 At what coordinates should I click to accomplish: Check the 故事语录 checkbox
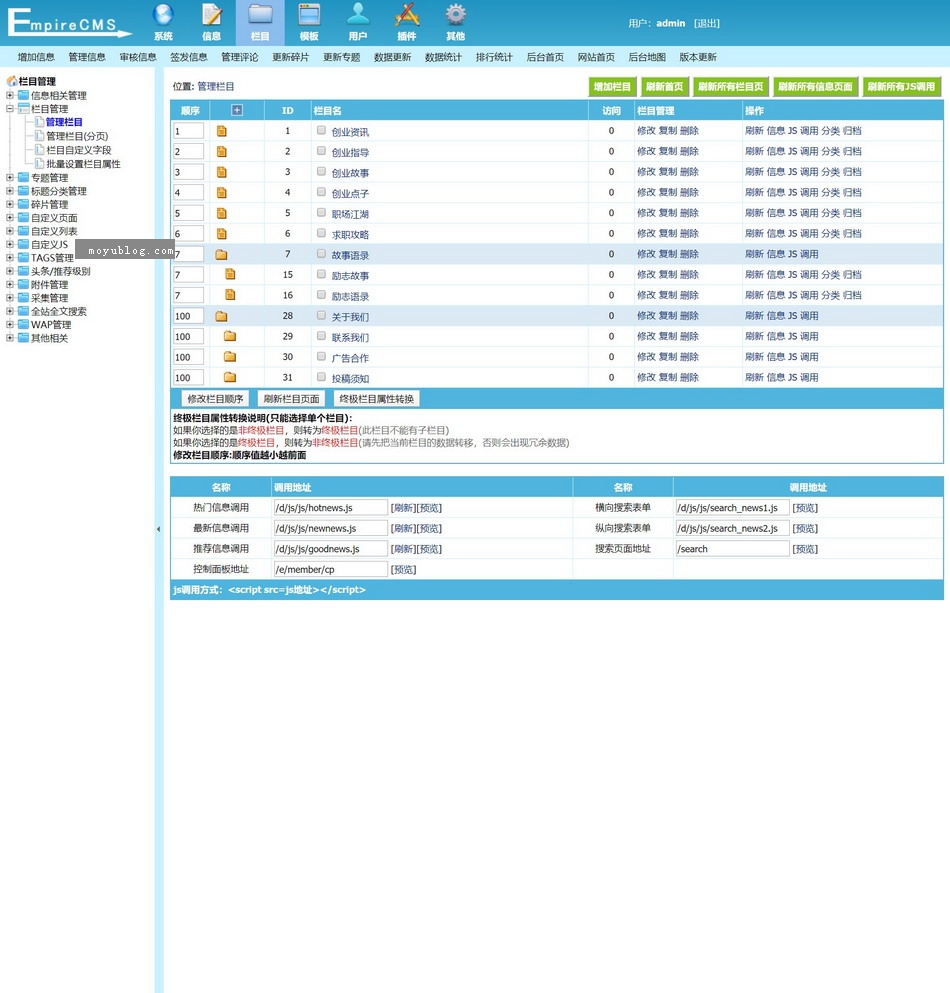point(321,254)
